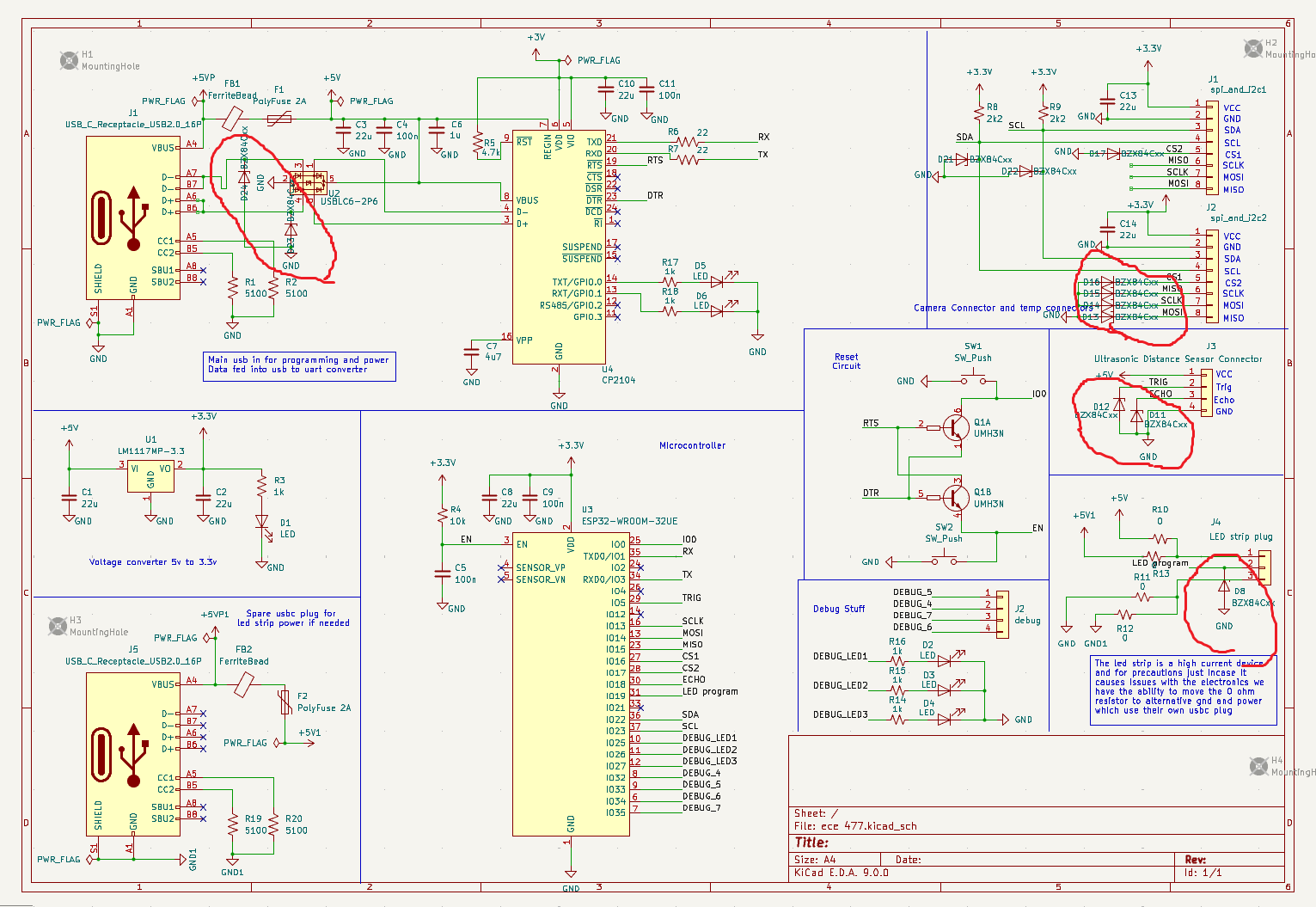Select the LM1117MP-3.3 regulator body
1316x907 pixels.
tap(150, 476)
